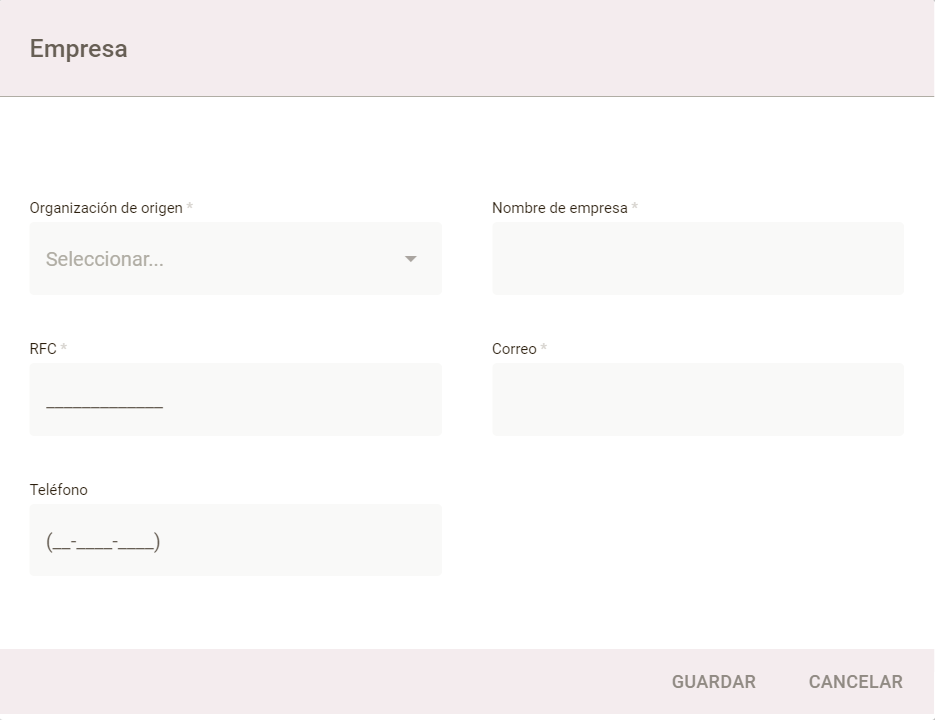Focus the Teléfono masked input field
935x720 pixels.
coord(235,541)
